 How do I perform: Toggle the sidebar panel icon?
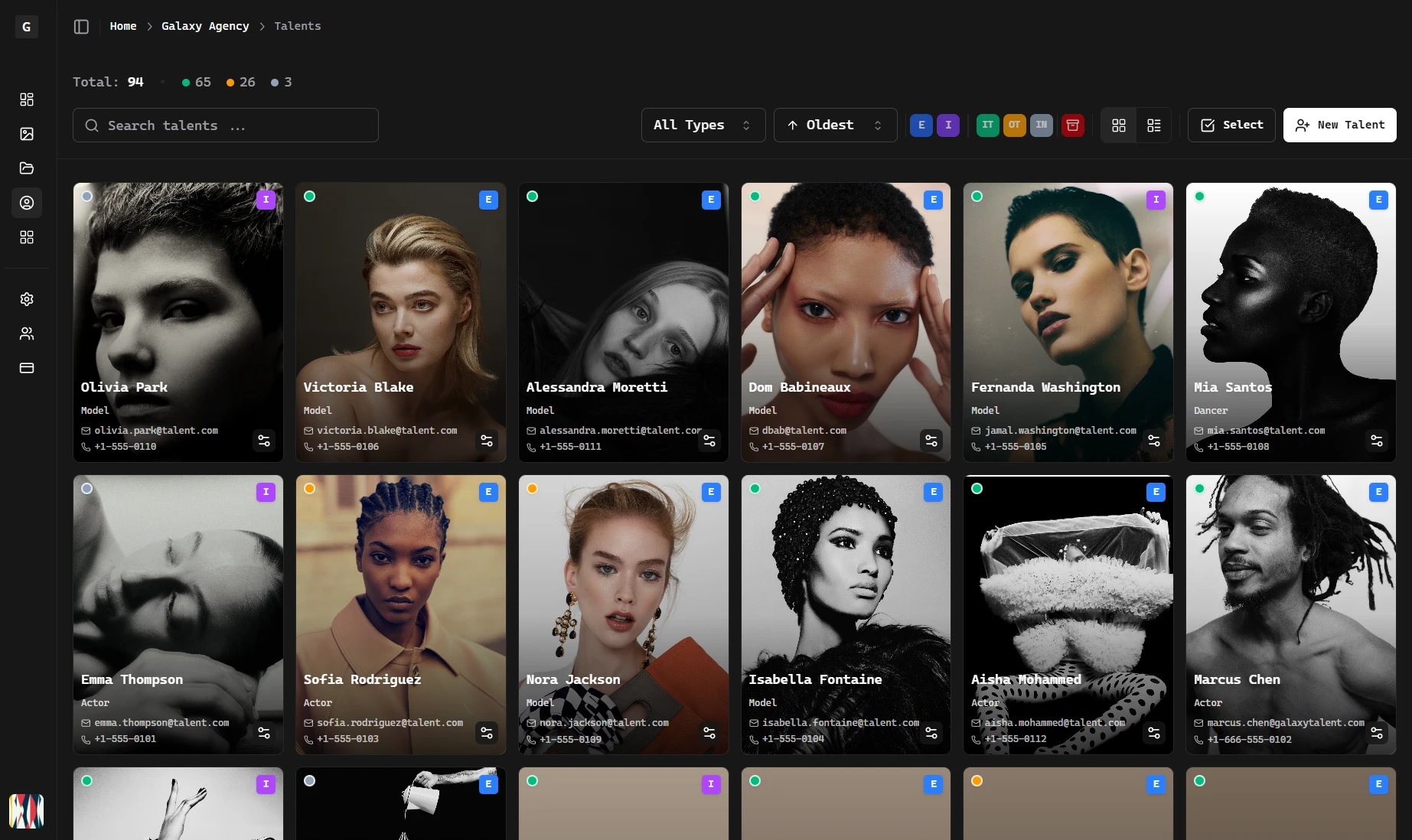(81, 27)
